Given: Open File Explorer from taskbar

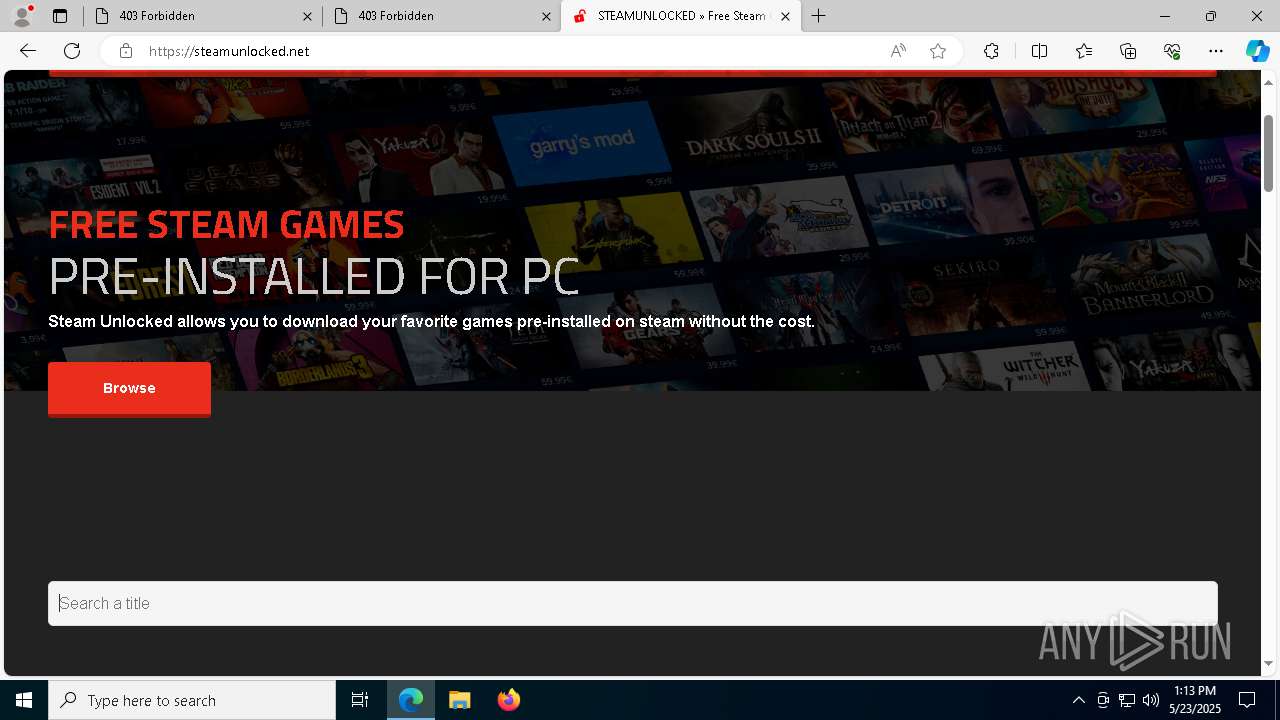Looking at the screenshot, I should click(459, 700).
